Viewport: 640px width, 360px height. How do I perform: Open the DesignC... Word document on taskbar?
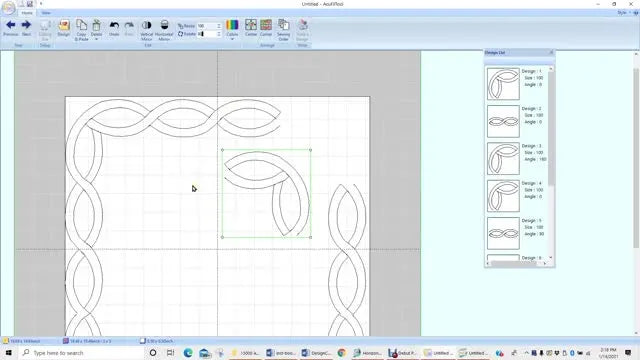click(x=316, y=353)
